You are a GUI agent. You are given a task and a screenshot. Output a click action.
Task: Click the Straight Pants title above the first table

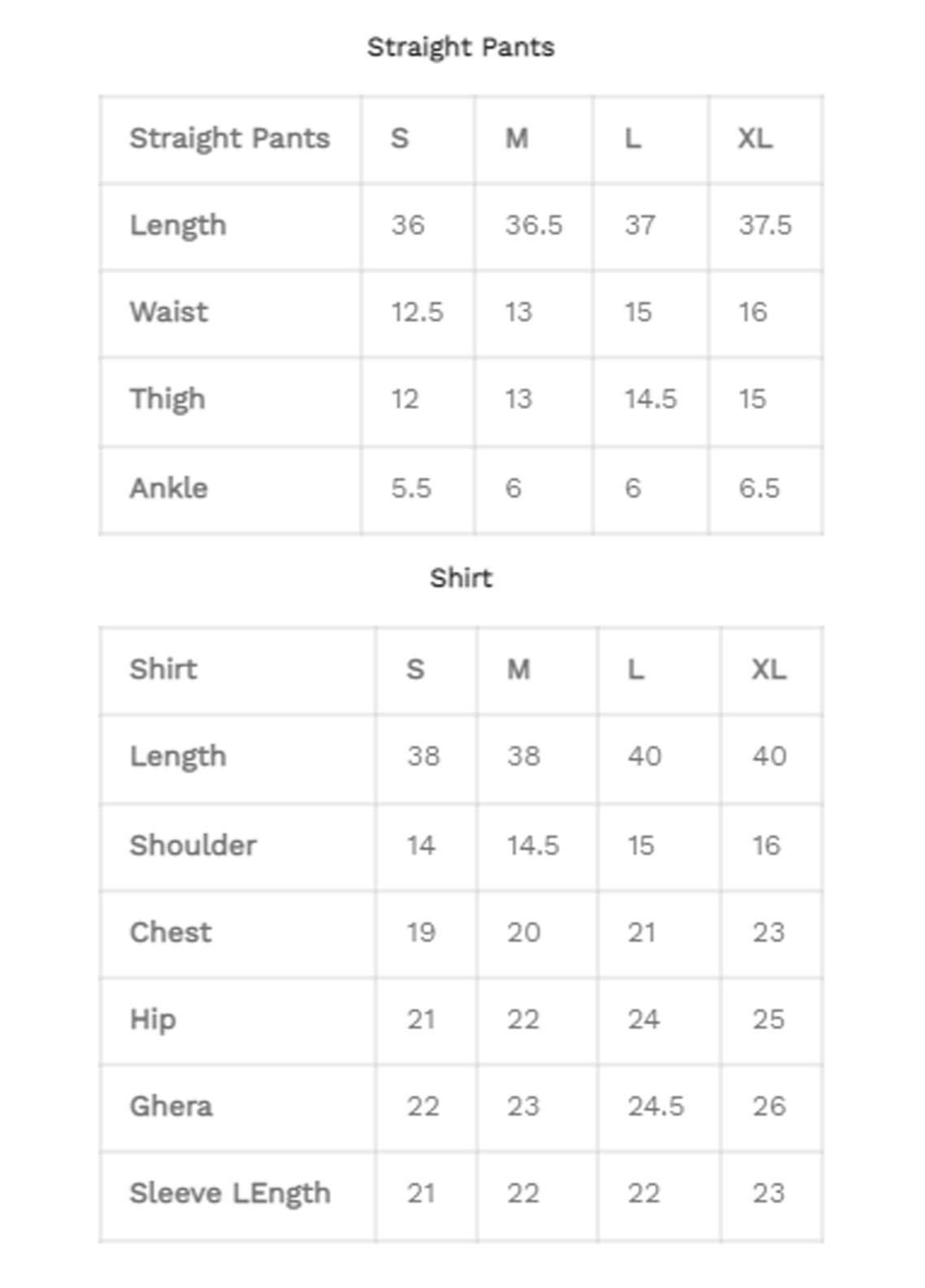click(460, 47)
